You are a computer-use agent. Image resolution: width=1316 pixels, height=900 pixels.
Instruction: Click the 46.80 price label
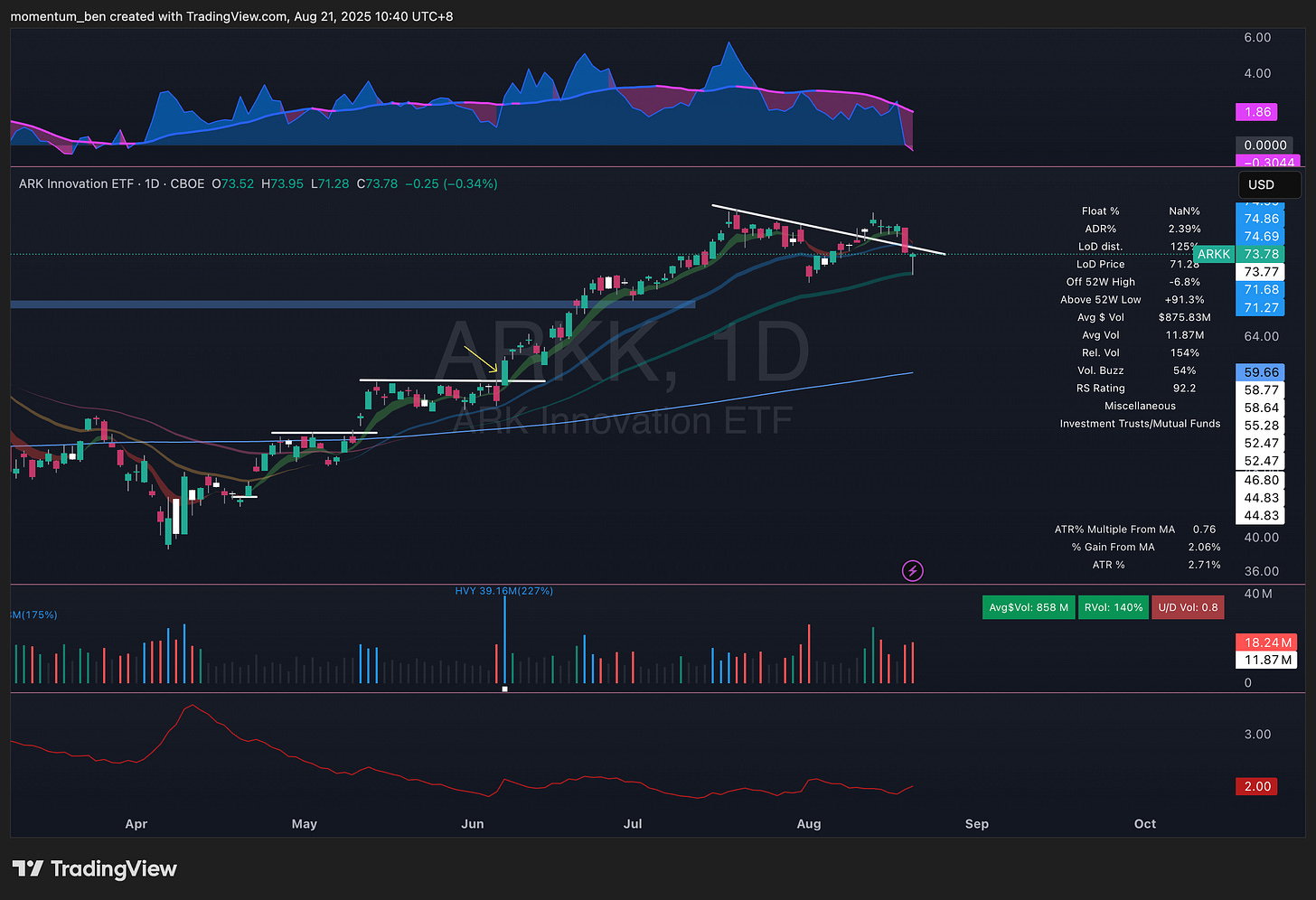[1261, 480]
